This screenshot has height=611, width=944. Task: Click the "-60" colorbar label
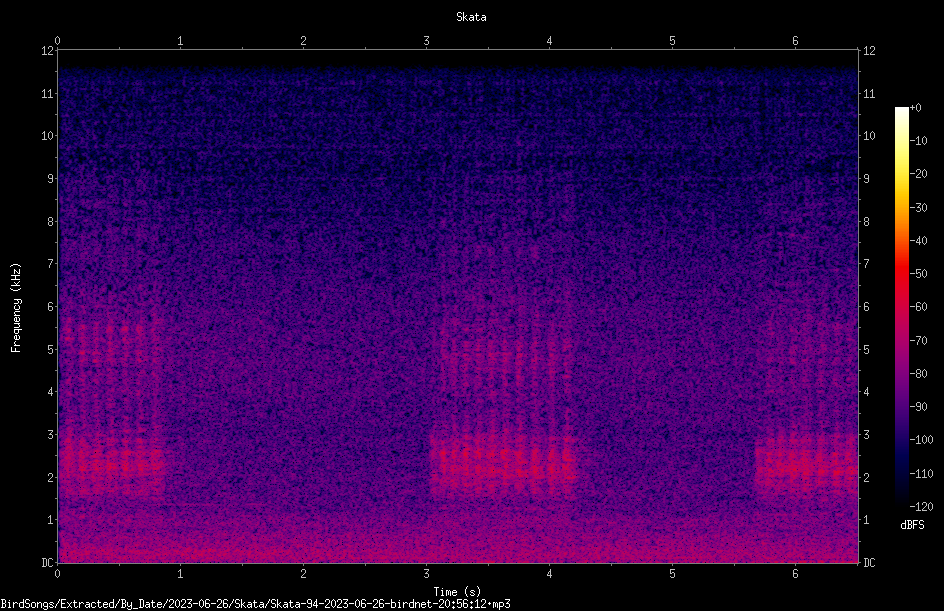918,307
